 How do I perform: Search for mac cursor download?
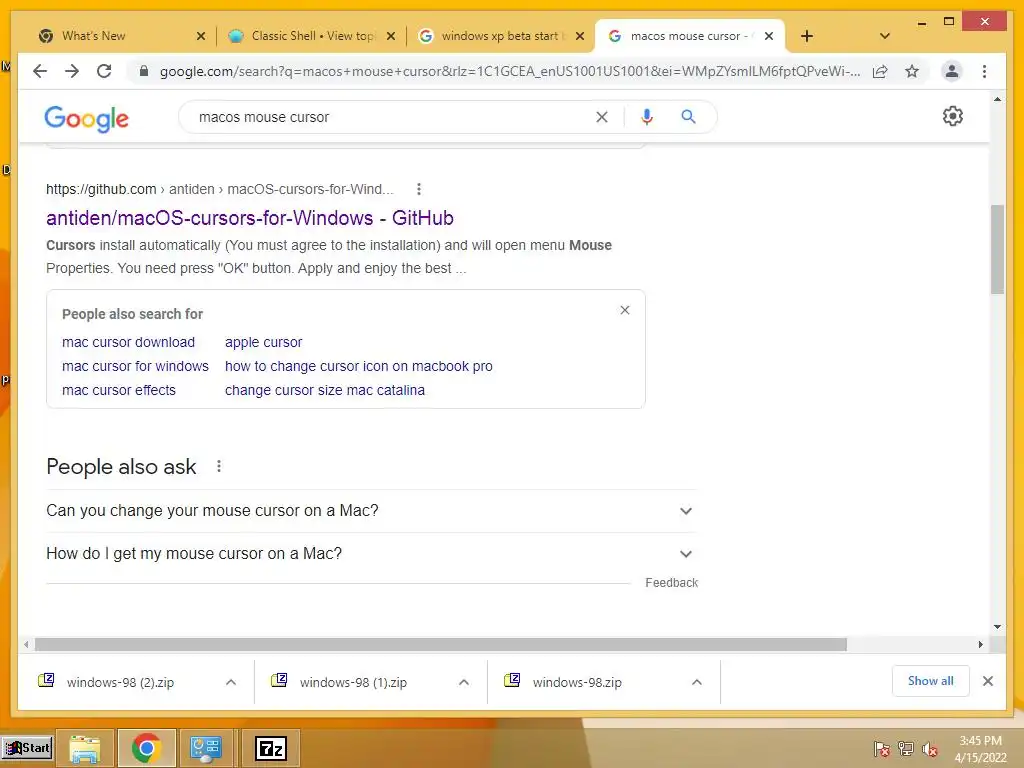tap(129, 342)
